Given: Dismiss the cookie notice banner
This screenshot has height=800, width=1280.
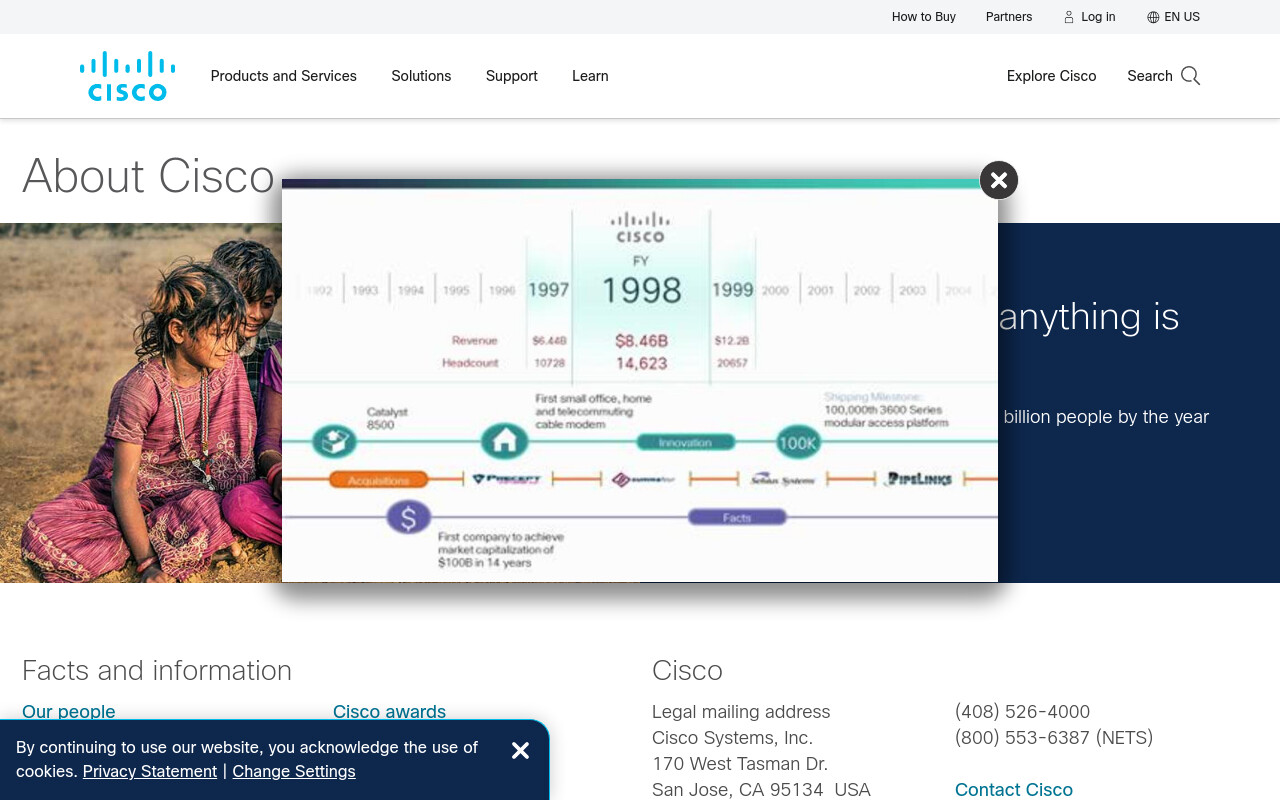Looking at the screenshot, I should pyautogui.click(x=520, y=751).
